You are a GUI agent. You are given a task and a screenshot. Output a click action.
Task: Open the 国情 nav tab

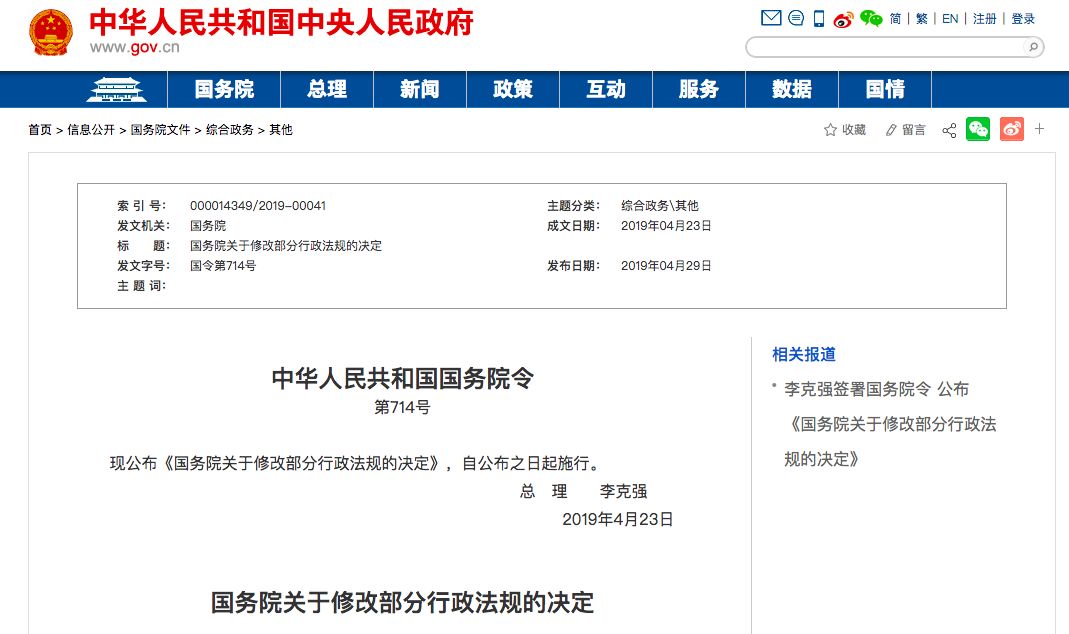885,89
